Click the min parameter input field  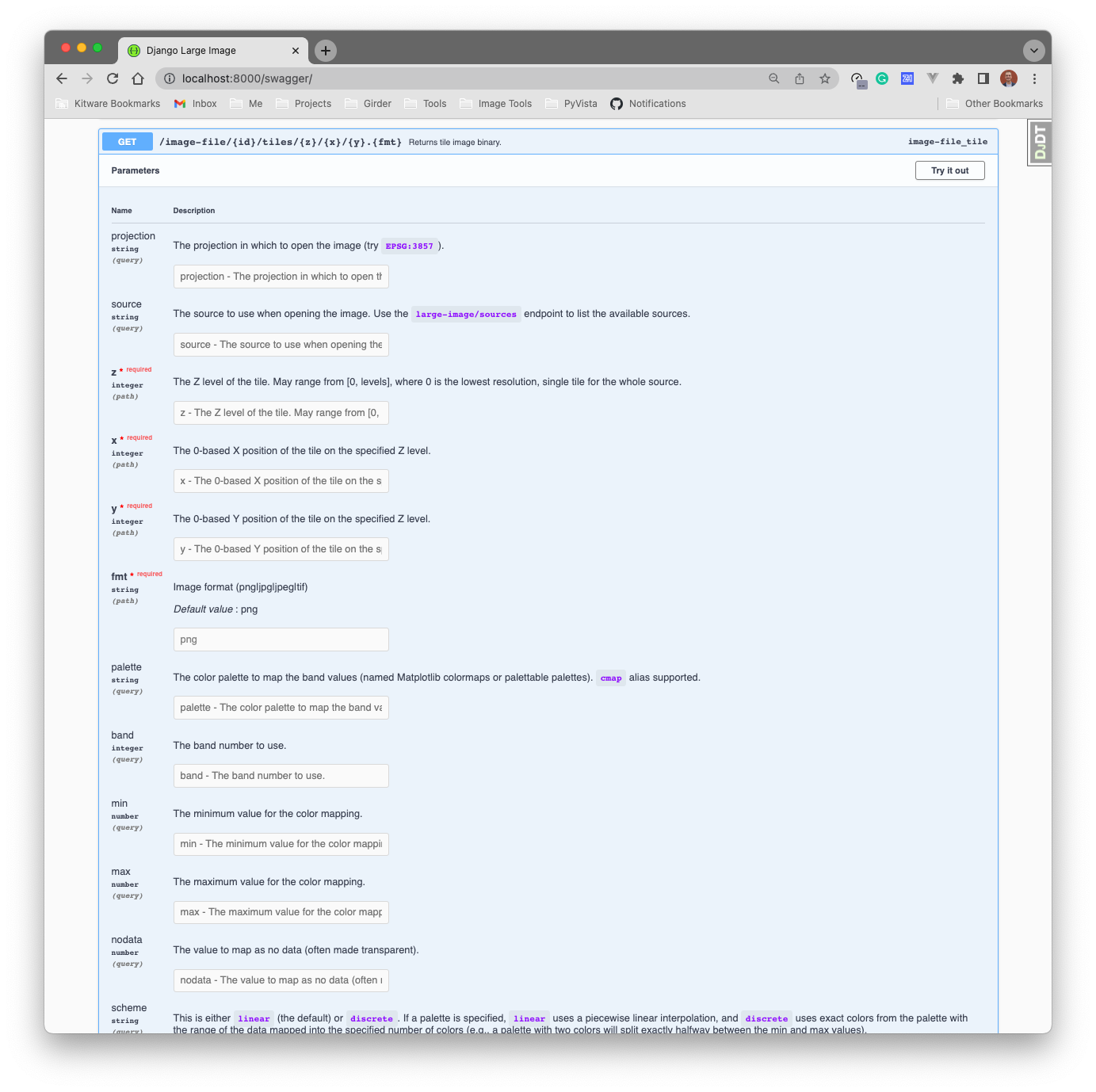point(281,844)
